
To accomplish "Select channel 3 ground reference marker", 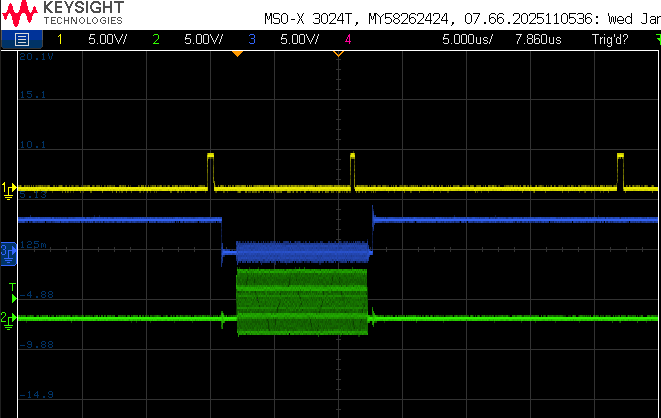I will (x=9, y=254).
